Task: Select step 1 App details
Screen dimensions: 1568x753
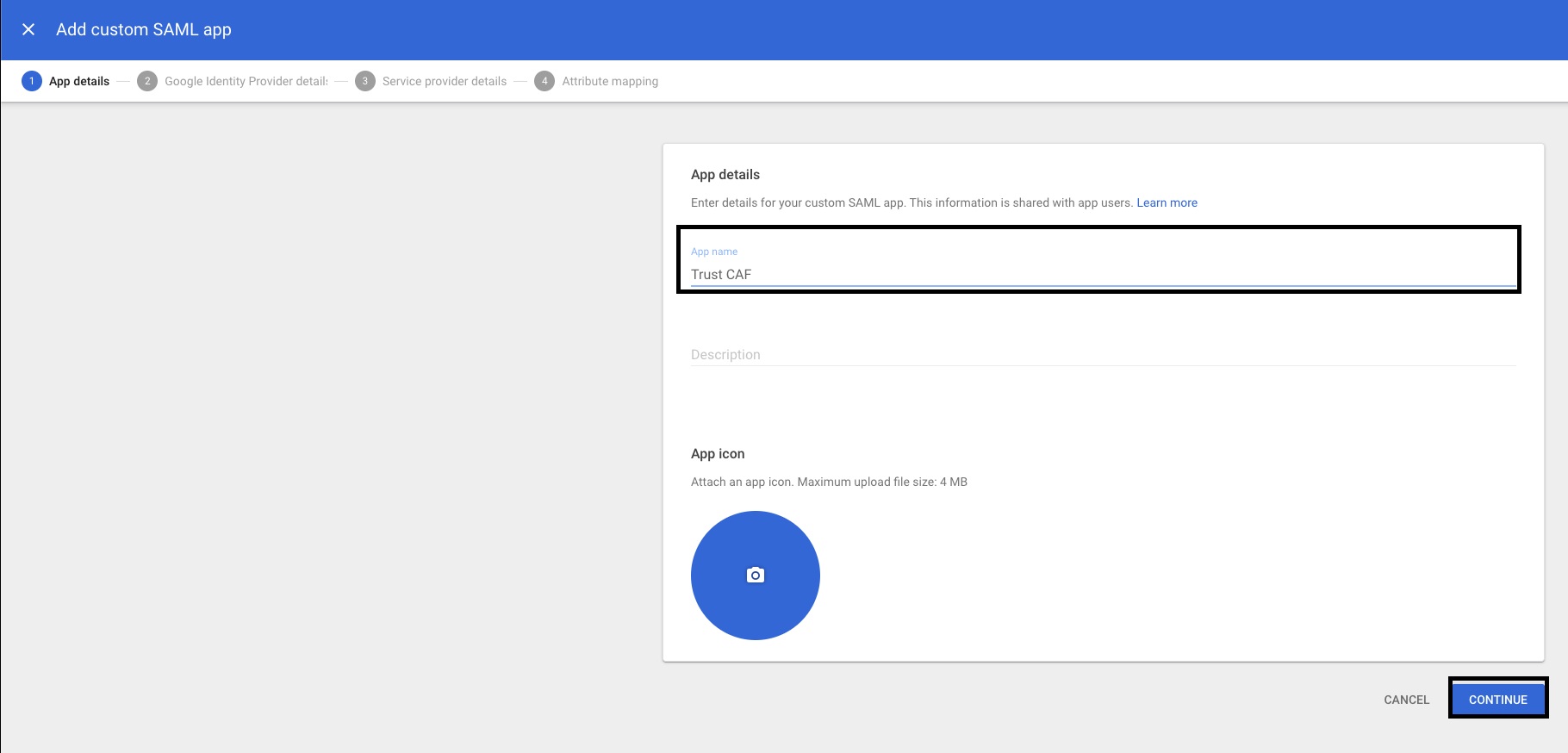Action: coord(66,81)
